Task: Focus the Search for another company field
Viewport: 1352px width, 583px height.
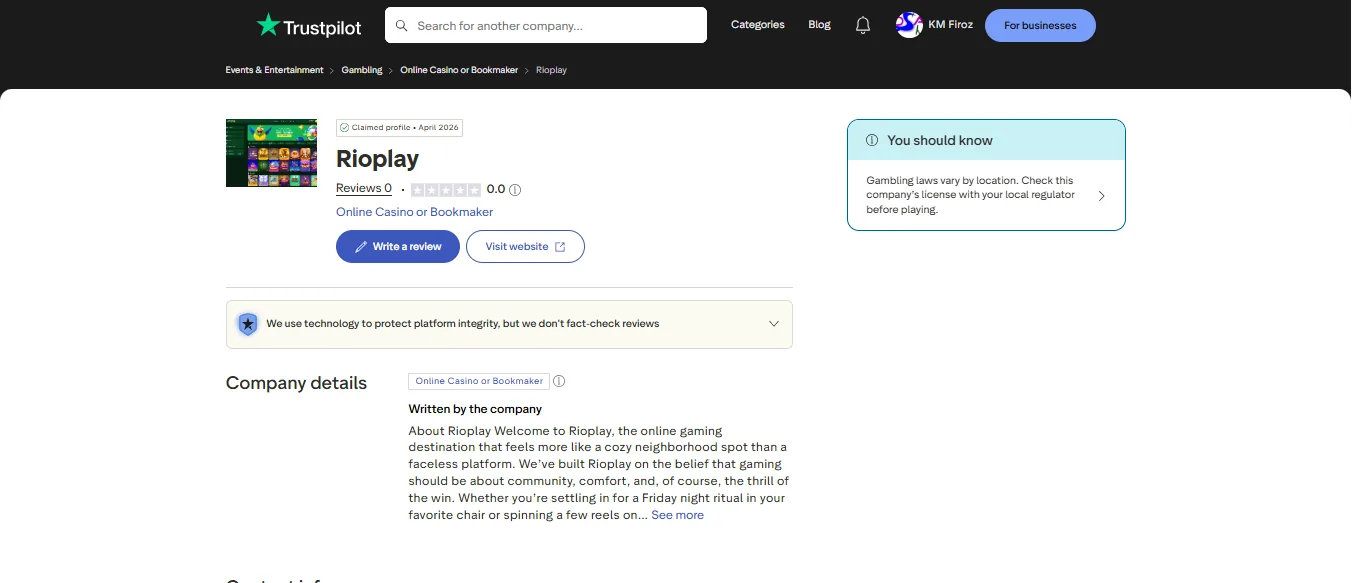Action: [x=546, y=26]
